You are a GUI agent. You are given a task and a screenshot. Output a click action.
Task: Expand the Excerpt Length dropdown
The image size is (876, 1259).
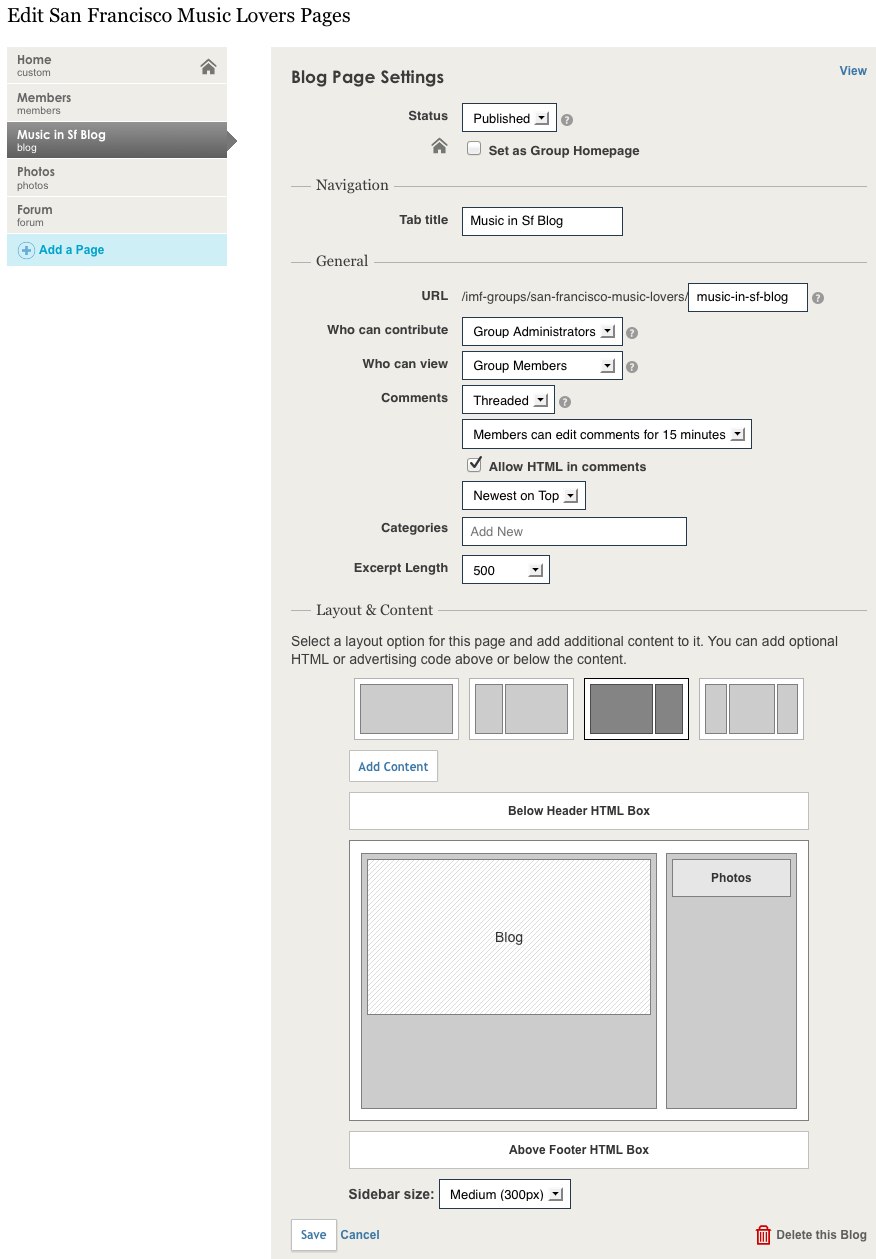tap(505, 570)
